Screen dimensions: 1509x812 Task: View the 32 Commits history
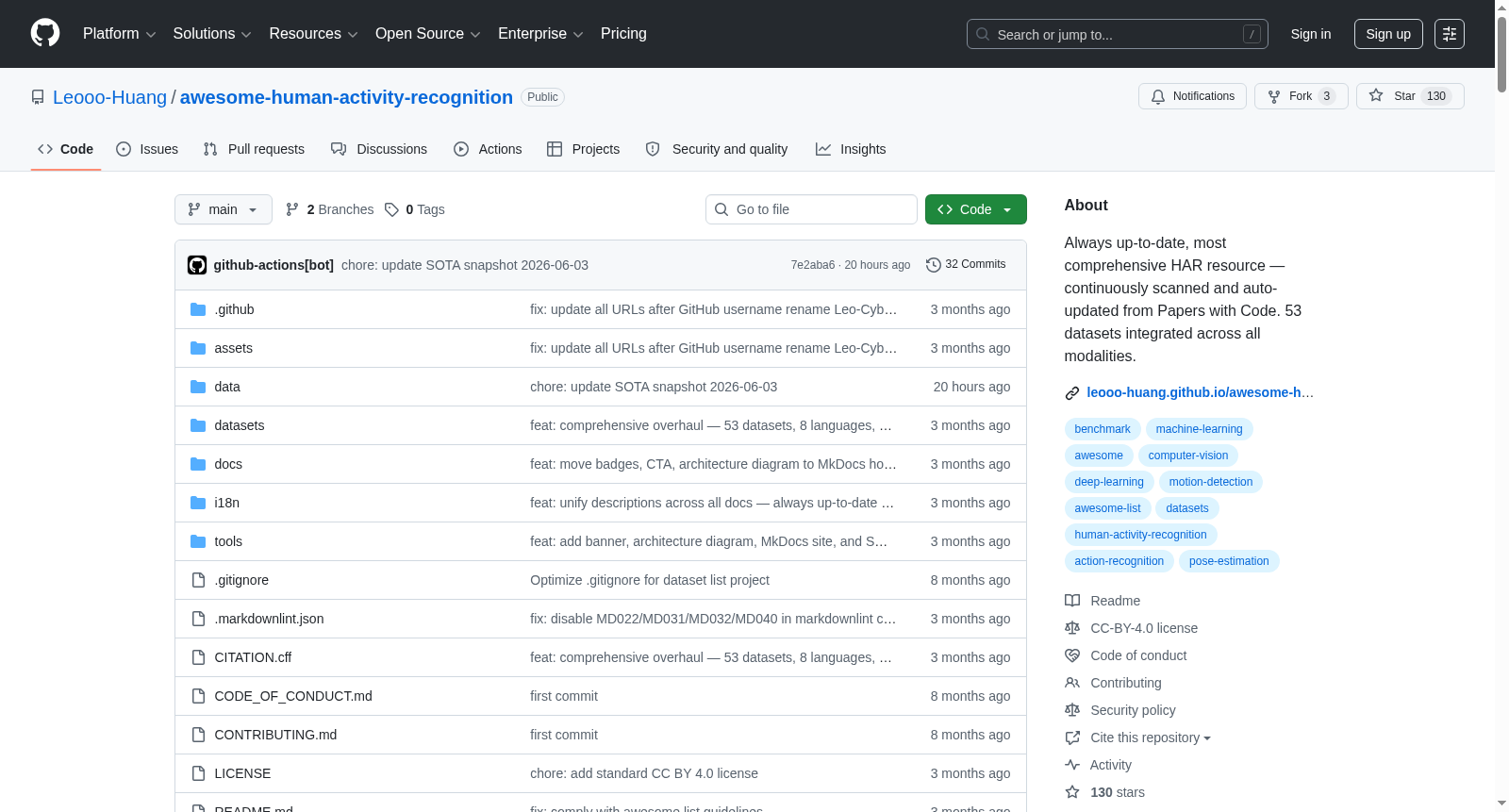click(967, 265)
